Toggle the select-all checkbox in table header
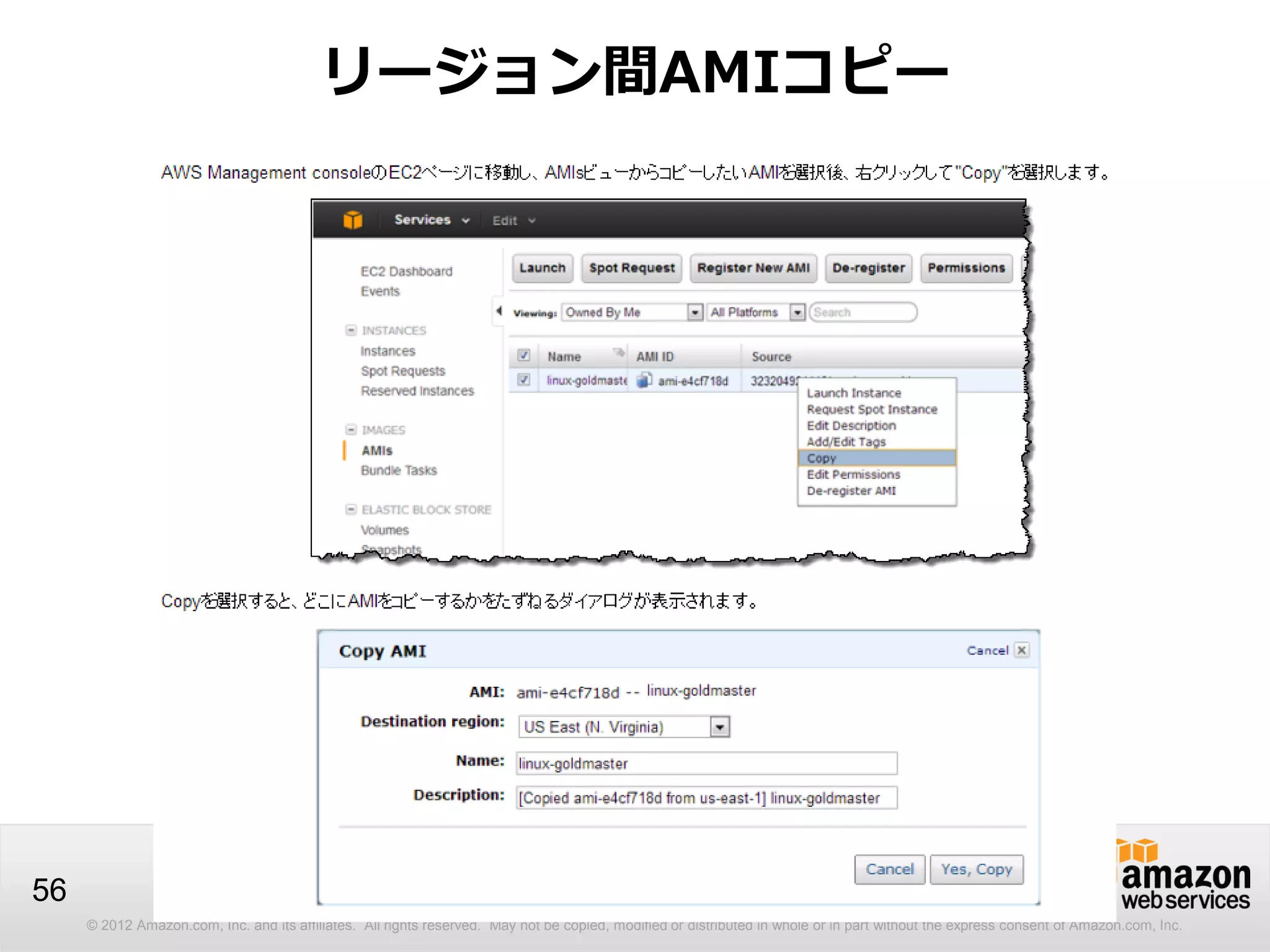1270x952 pixels. 524,356
